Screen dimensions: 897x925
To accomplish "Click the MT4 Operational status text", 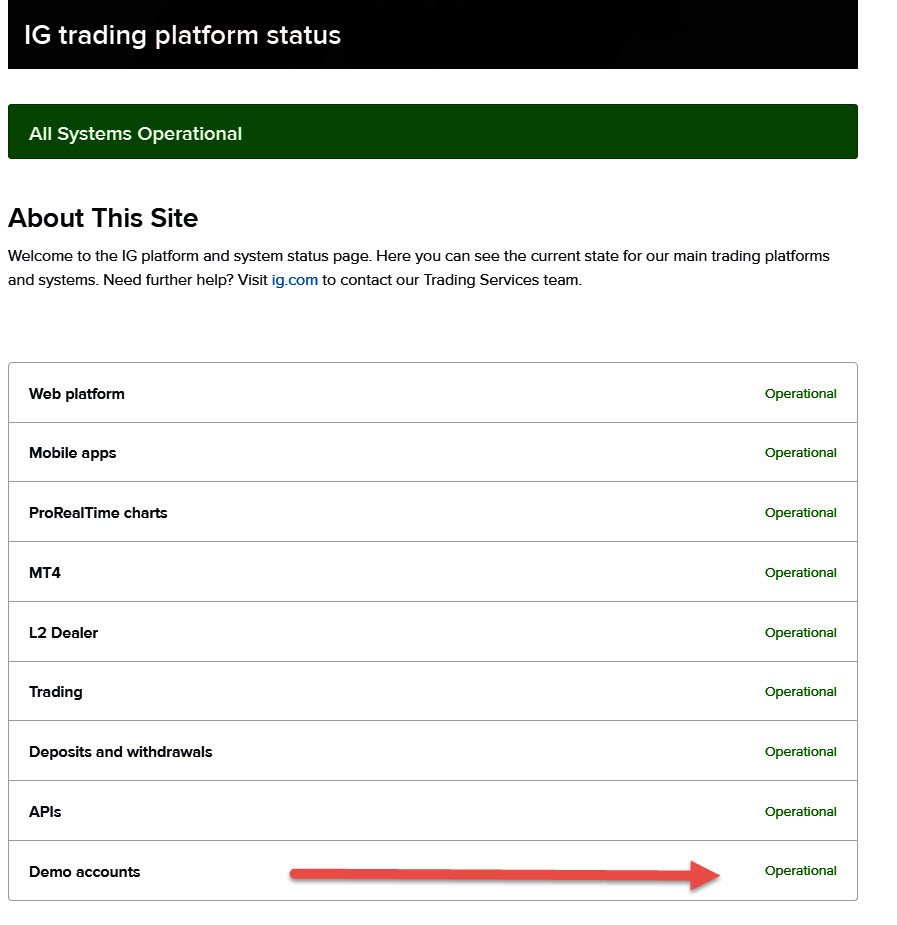I will 800,573.
